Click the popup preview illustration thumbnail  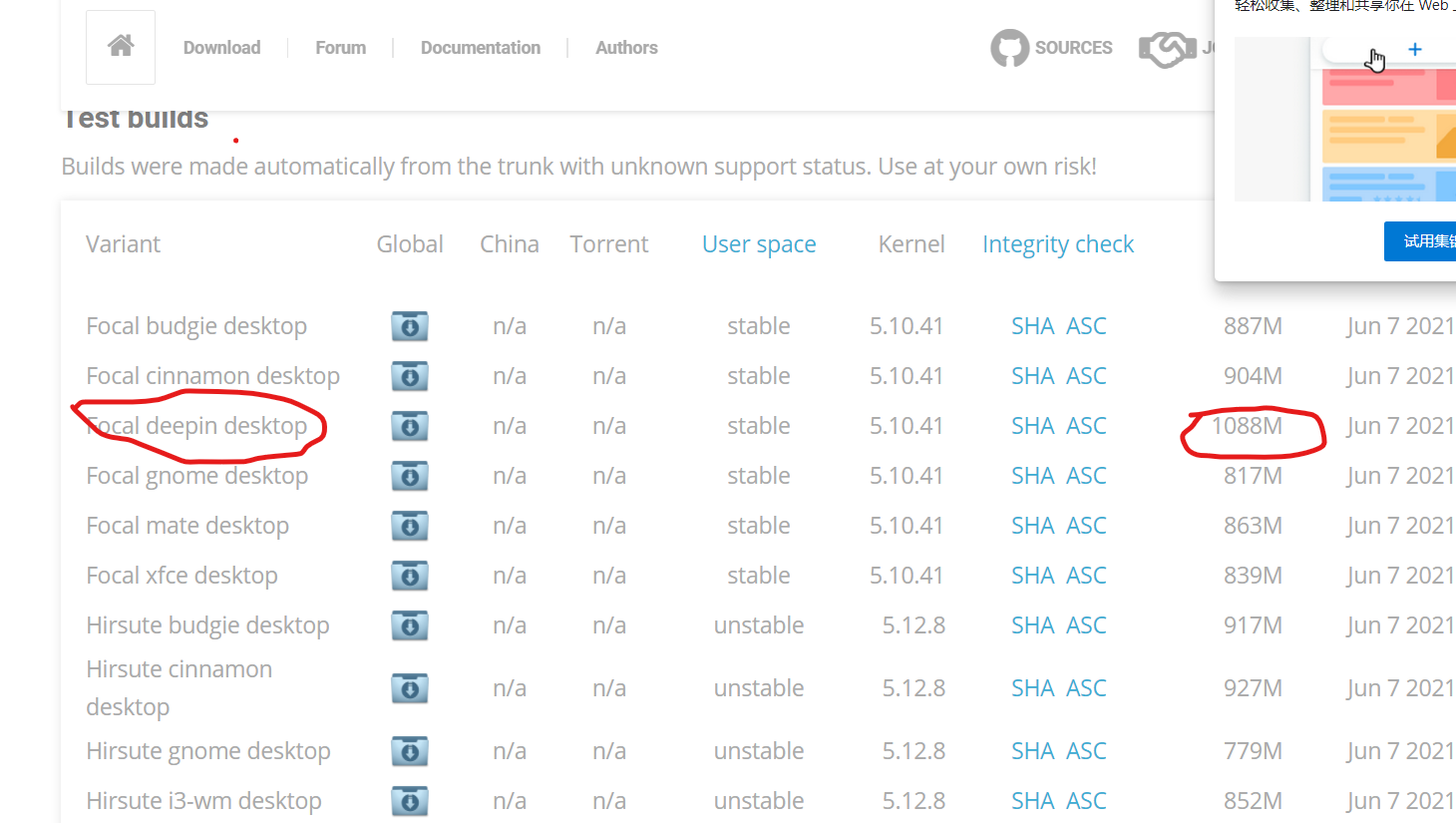pyautogui.click(x=1345, y=119)
